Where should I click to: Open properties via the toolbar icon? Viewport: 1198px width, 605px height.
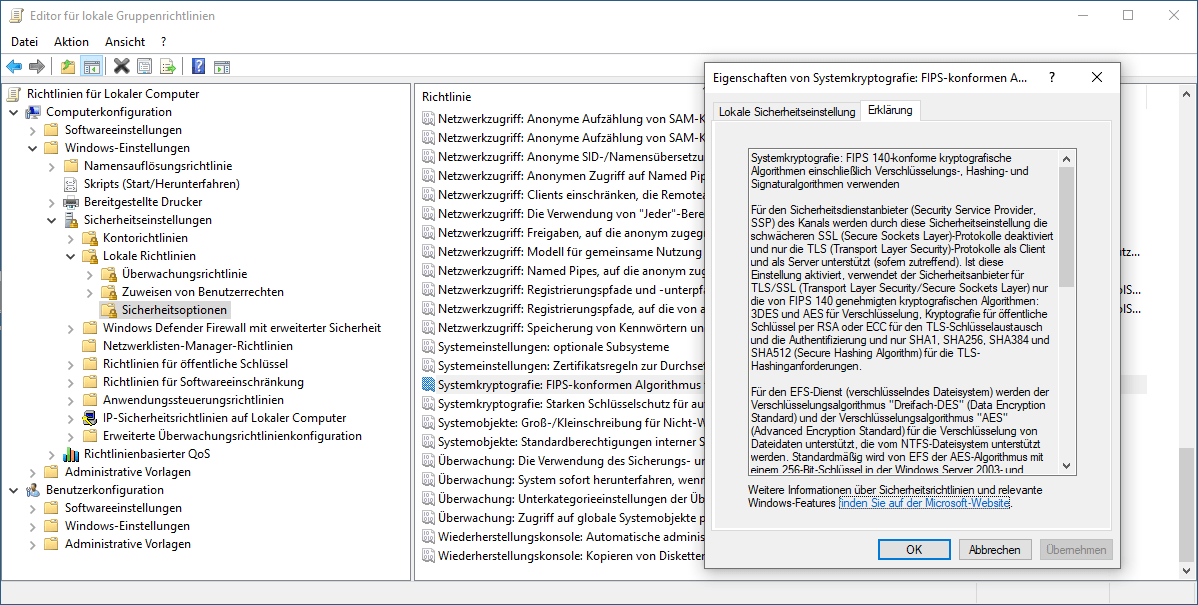[145, 67]
